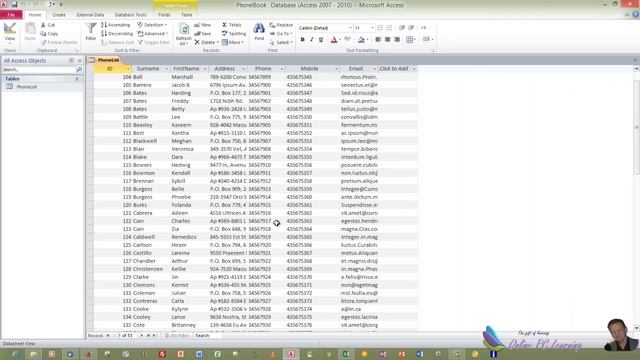Sort records Descending
Viewport: 640px width, 360px height.
click(117, 33)
